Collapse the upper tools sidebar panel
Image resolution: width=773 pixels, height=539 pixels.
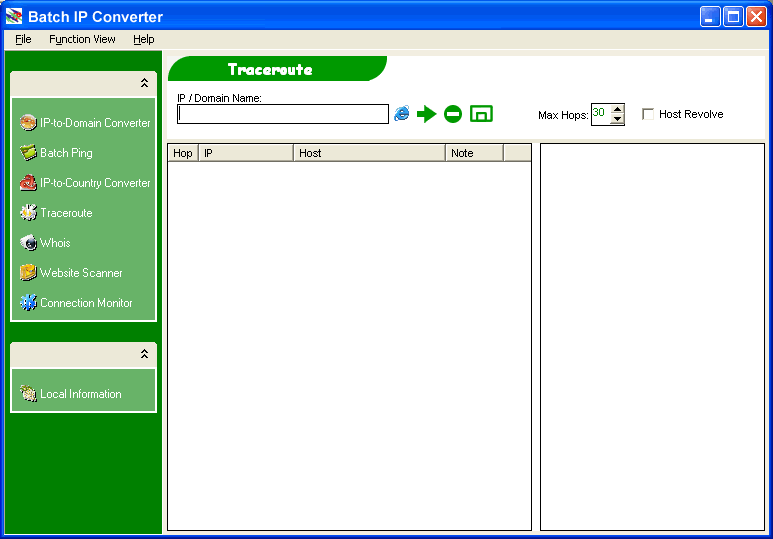[x=144, y=83]
